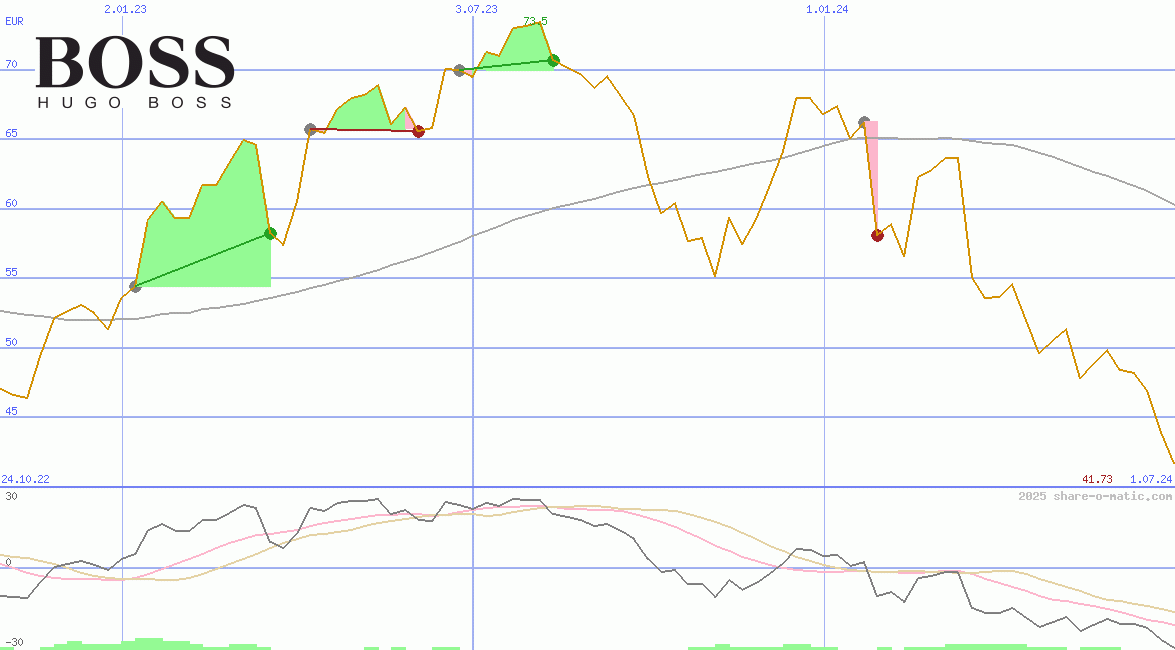The width and height of the screenshot is (1175, 650).
Task: Click the EUR currency label
Action: pos(14,20)
